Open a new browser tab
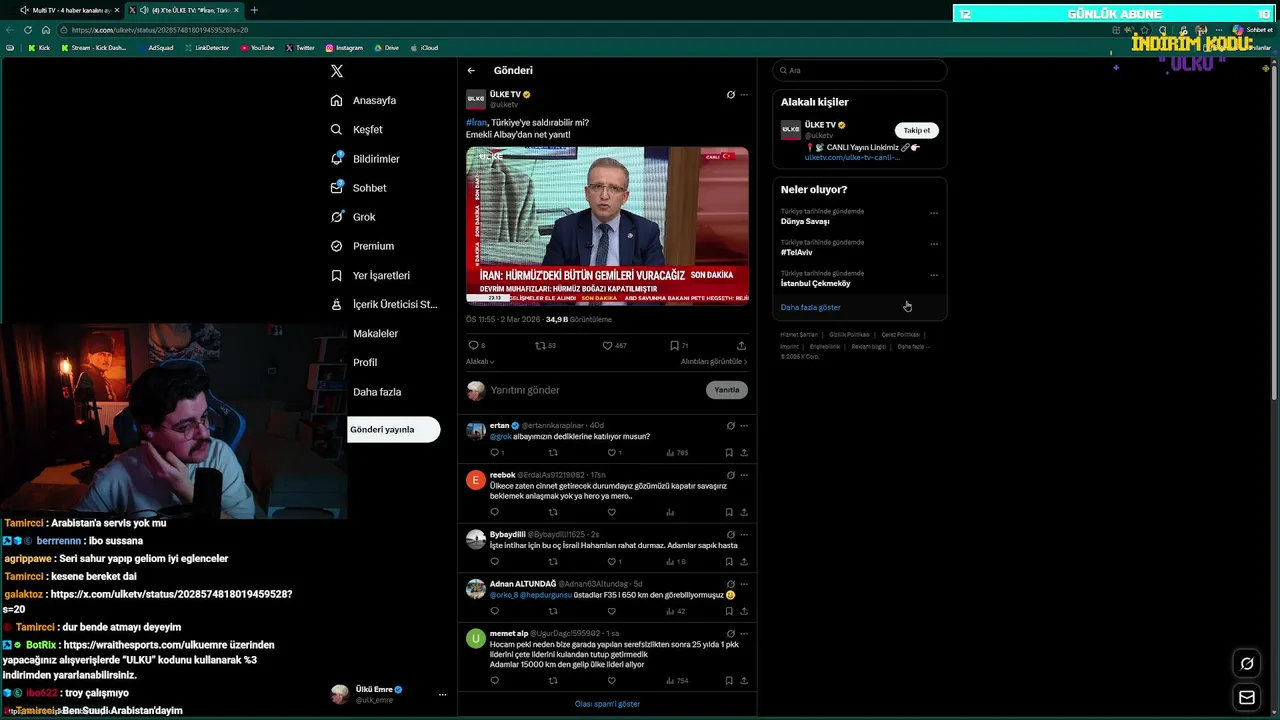The height and width of the screenshot is (720, 1280). click(x=254, y=10)
